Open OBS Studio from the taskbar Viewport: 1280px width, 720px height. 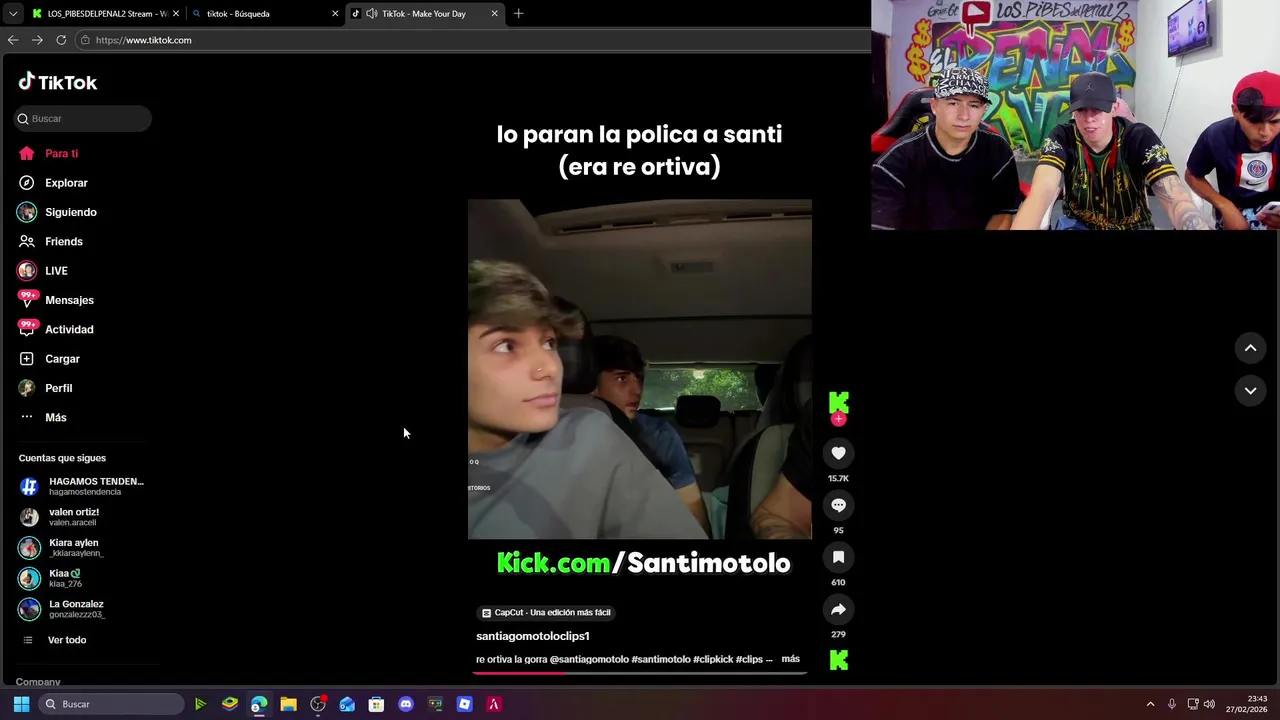(318, 704)
